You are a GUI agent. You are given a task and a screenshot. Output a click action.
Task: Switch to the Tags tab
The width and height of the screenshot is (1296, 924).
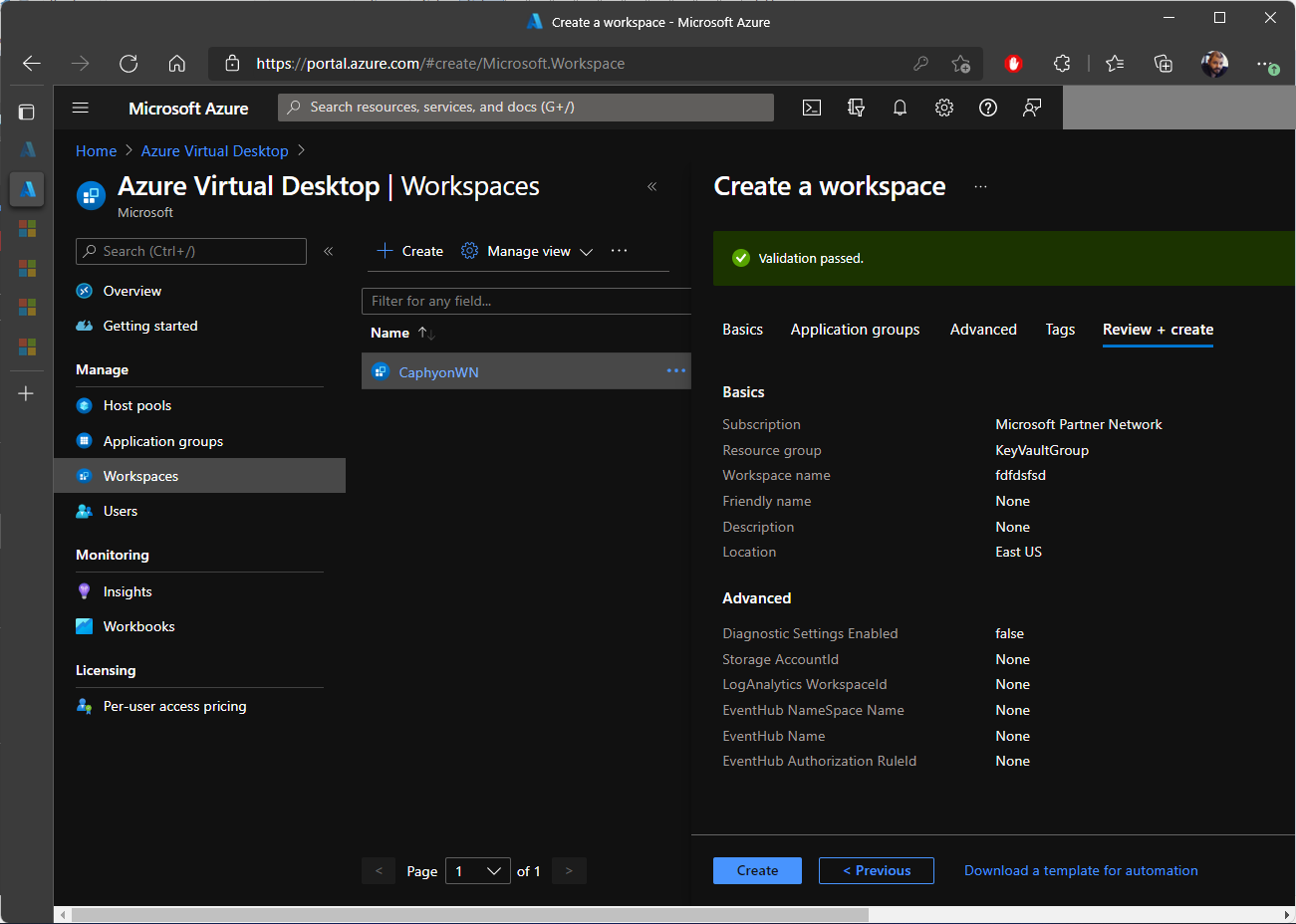point(1060,330)
